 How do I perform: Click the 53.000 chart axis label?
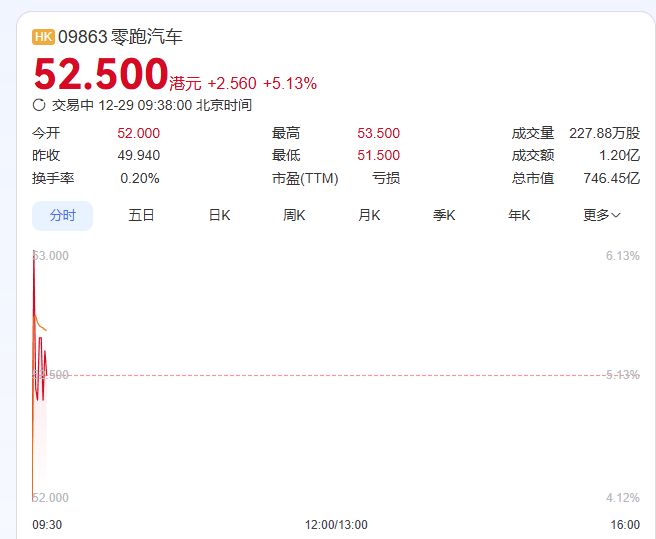coord(51,256)
